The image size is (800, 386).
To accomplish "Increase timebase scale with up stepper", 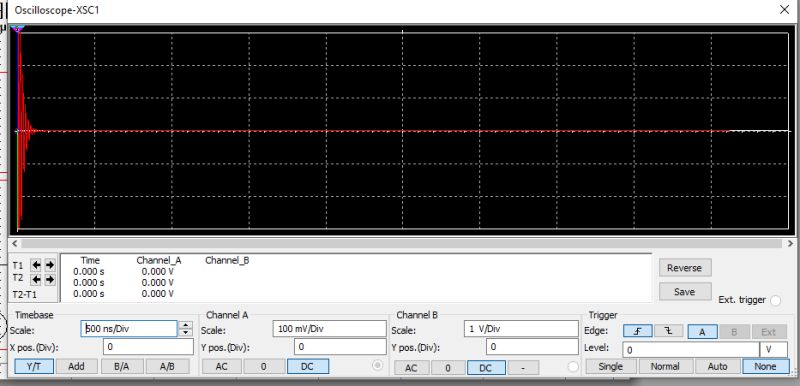I will 186,325.
